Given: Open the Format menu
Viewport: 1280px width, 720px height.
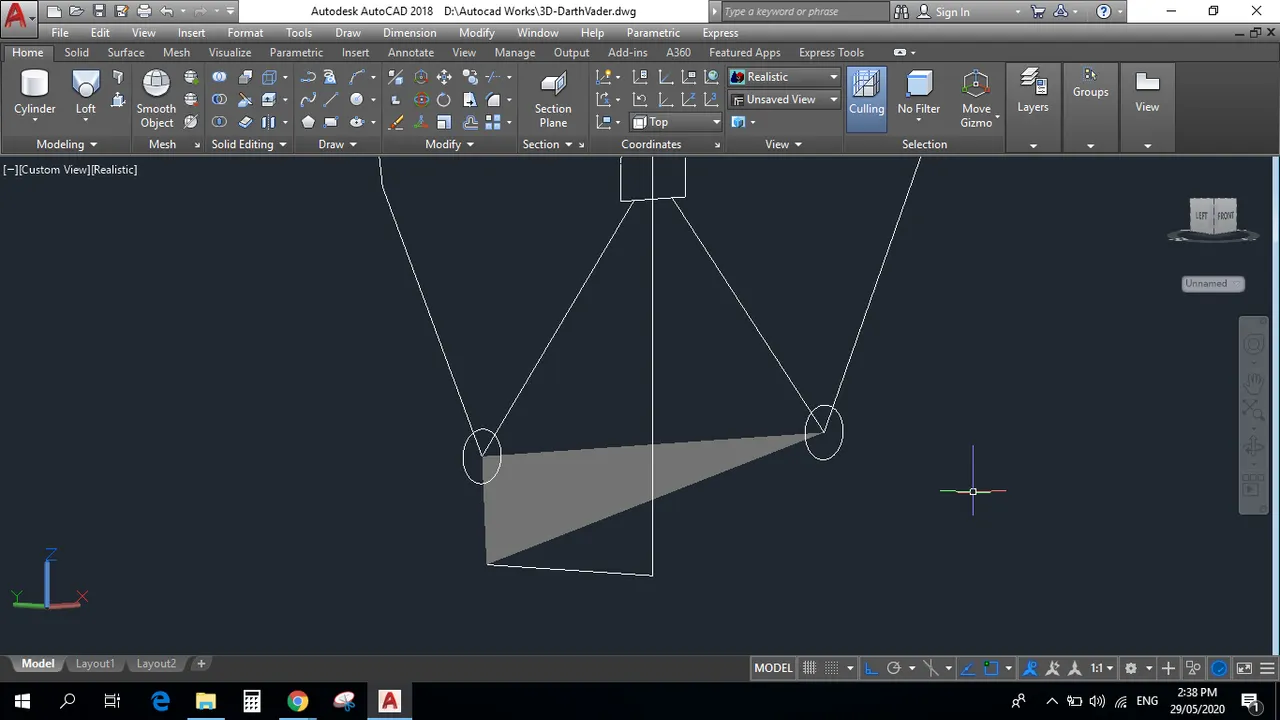Looking at the screenshot, I should [x=245, y=33].
